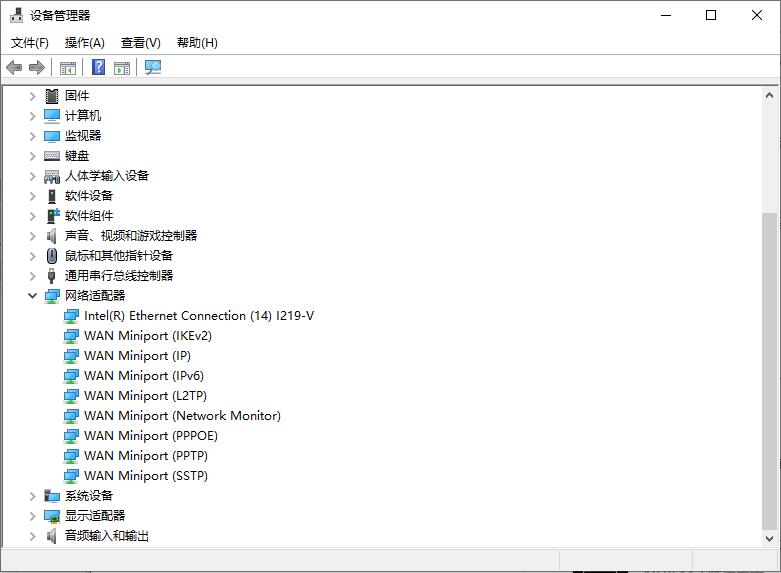This screenshot has height=573, width=781.
Task: Select WAN Miniport (L2TP) entry
Action: (x=145, y=396)
